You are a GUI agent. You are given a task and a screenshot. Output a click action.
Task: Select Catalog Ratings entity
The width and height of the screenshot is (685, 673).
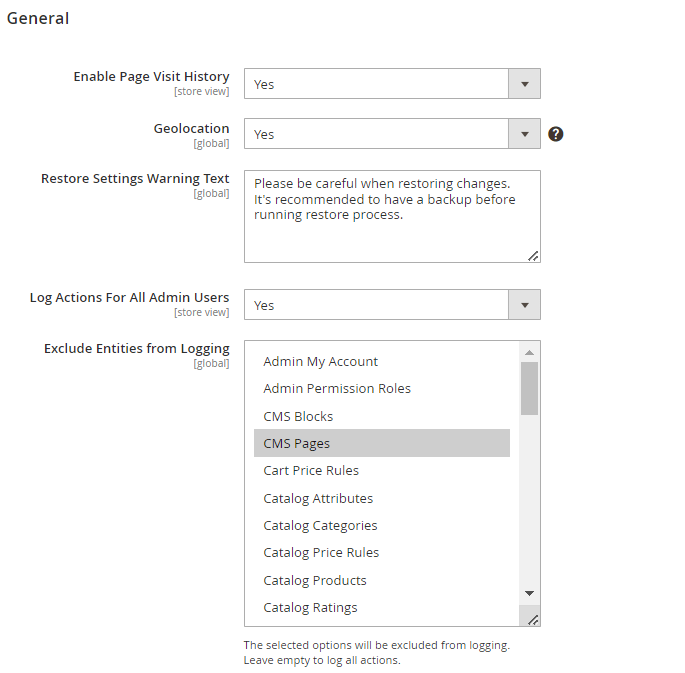coord(381,607)
